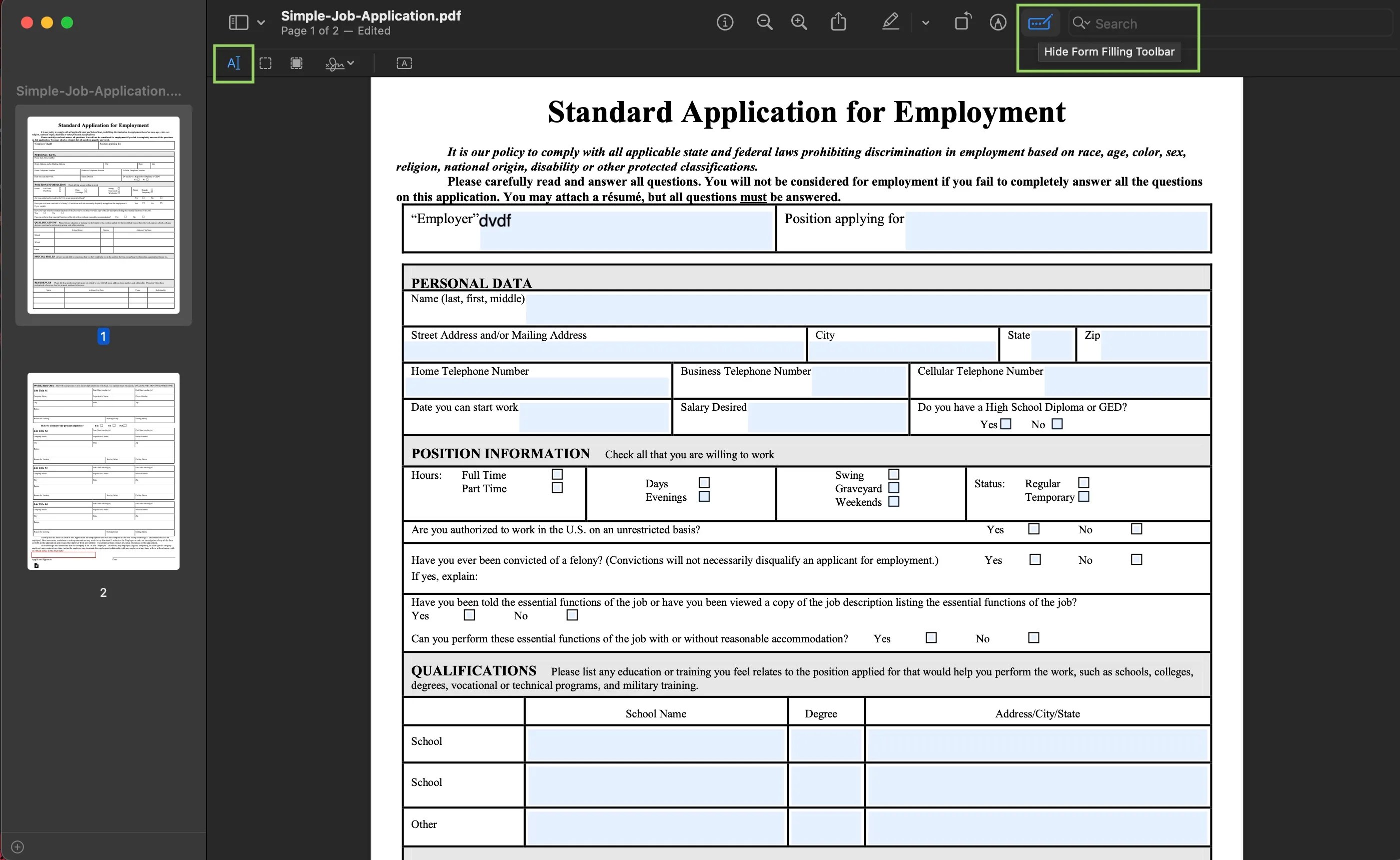
Task: Check Yes for High School Diploma
Action: click(1006, 424)
